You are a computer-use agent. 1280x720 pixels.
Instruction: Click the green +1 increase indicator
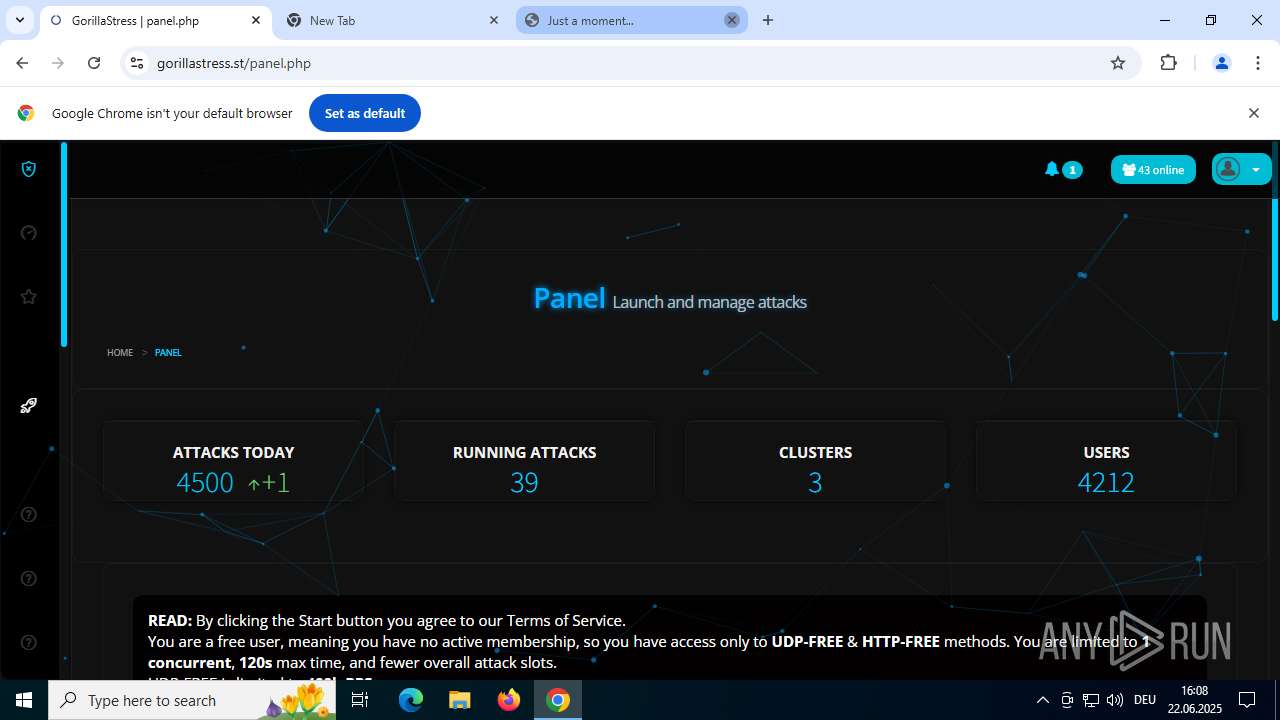click(x=269, y=483)
